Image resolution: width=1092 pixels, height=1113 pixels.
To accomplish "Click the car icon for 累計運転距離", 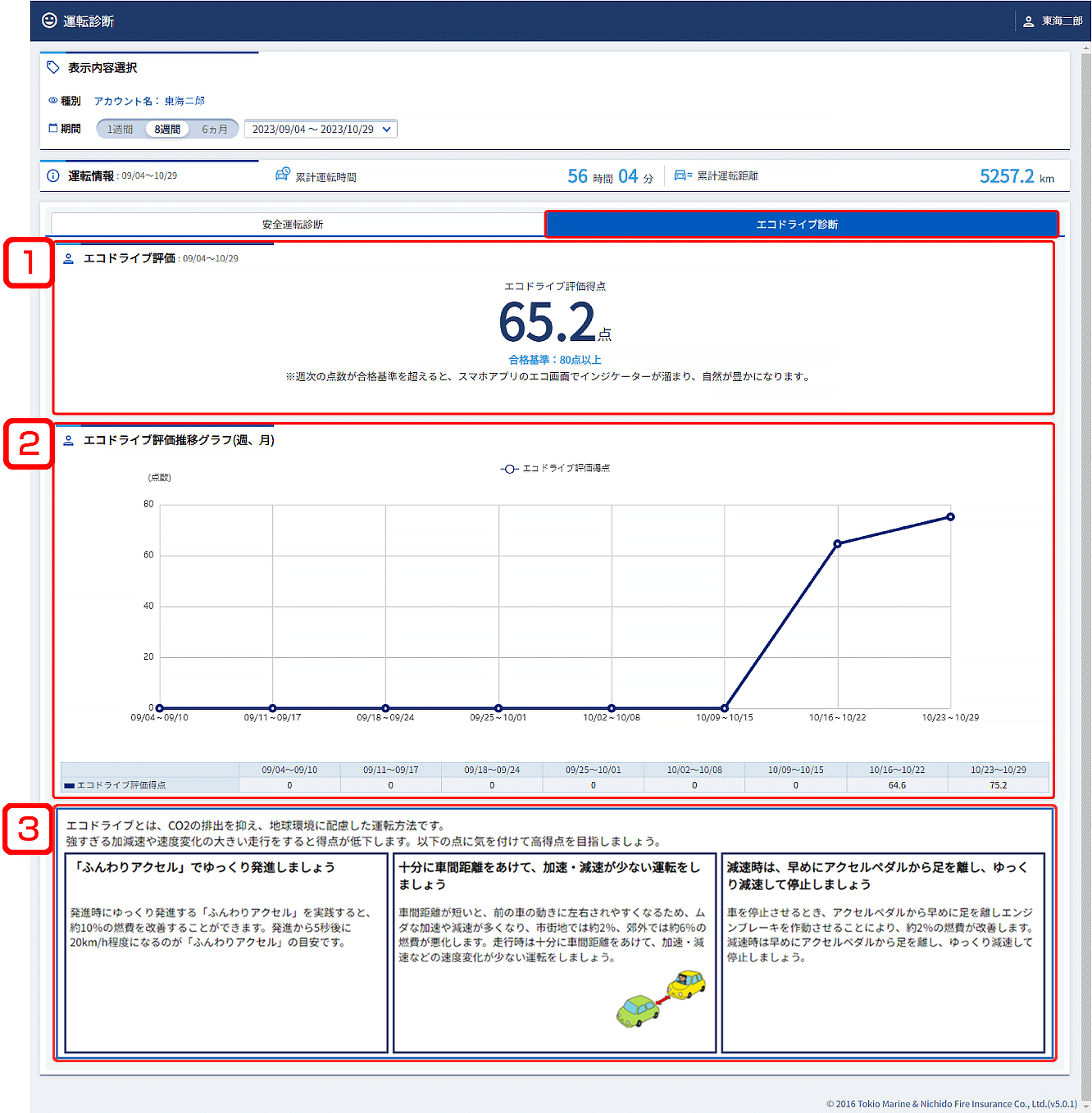I will (x=683, y=175).
